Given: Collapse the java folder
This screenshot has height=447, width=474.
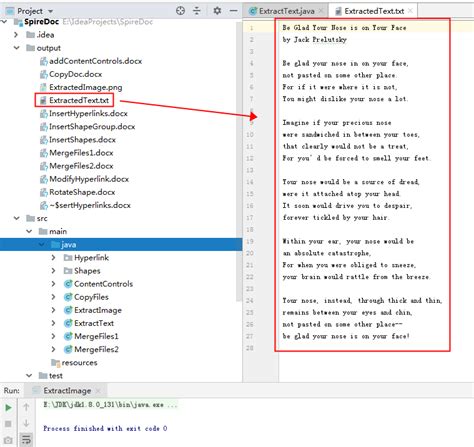Looking at the screenshot, I should (42, 244).
